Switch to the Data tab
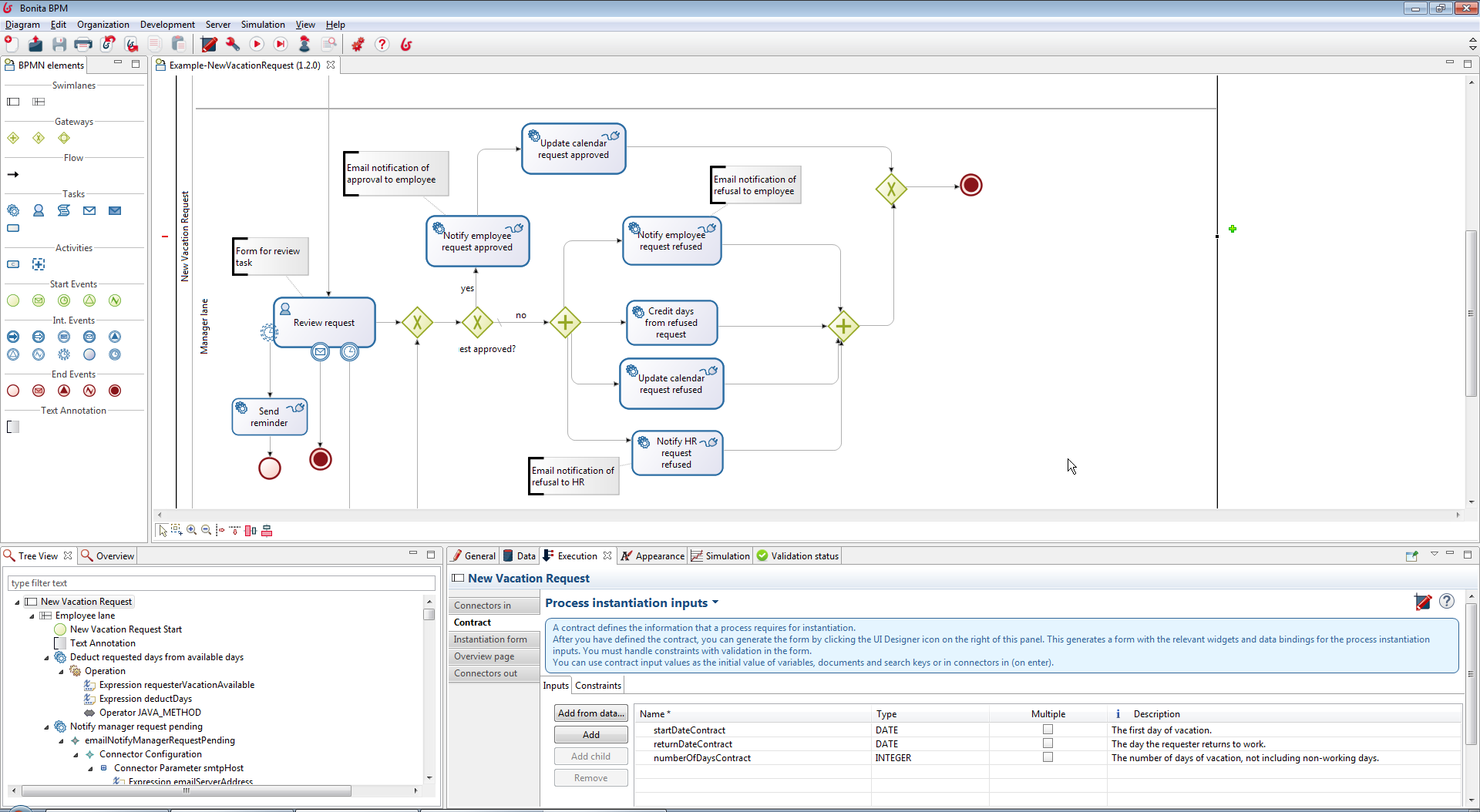 [x=520, y=555]
